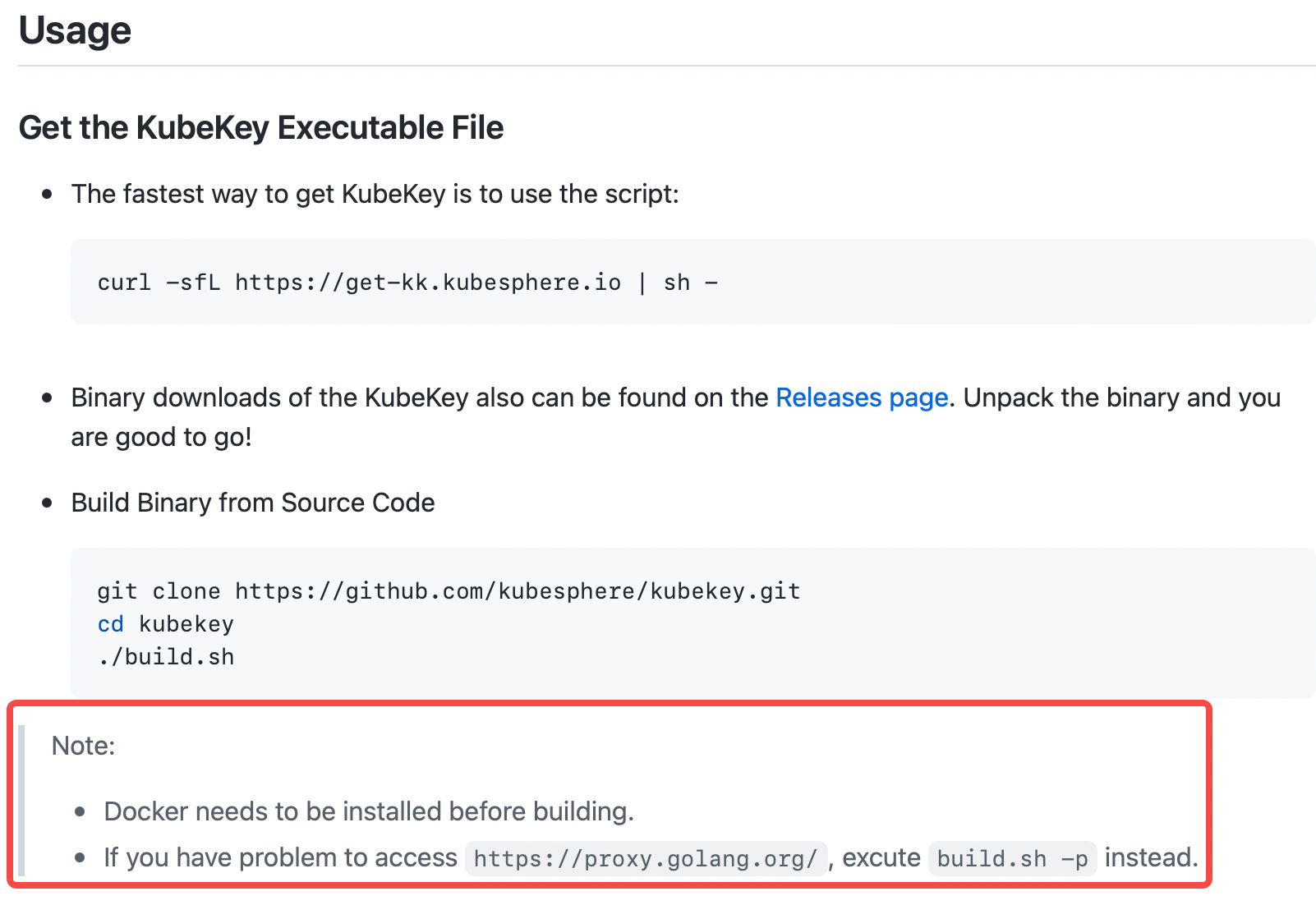Click the Unpack the binary sentence
This screenshot has height=905, width=1316.
[1121, 397]
